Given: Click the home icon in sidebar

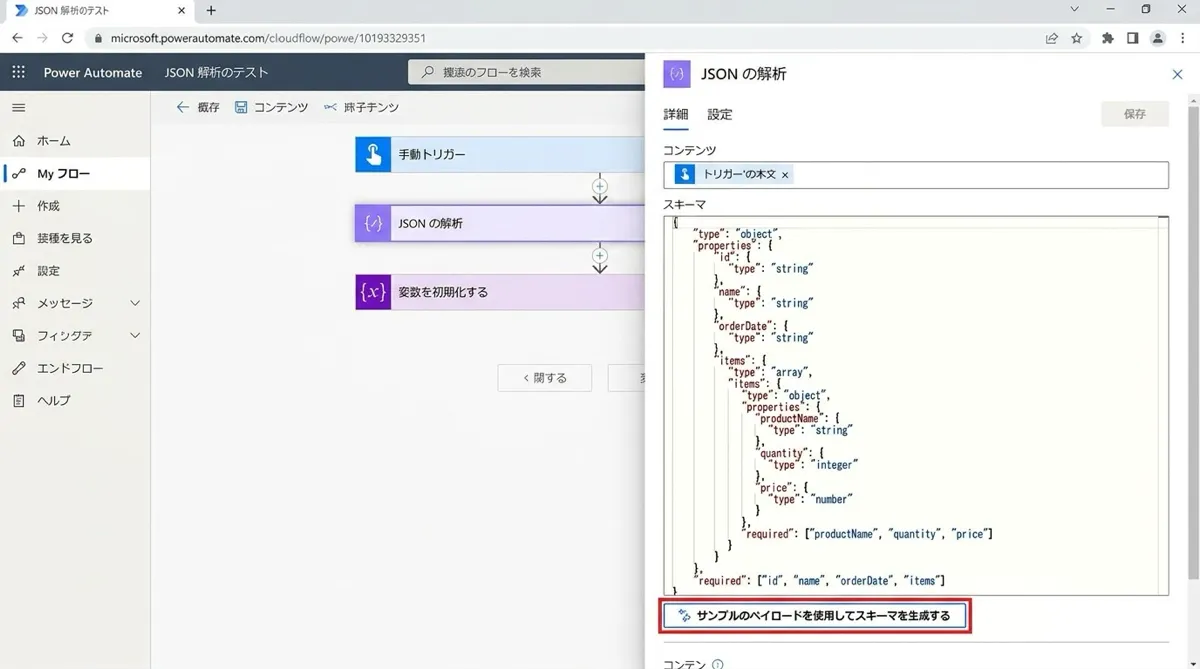Looking at the screenshot, I should [18, 141].
